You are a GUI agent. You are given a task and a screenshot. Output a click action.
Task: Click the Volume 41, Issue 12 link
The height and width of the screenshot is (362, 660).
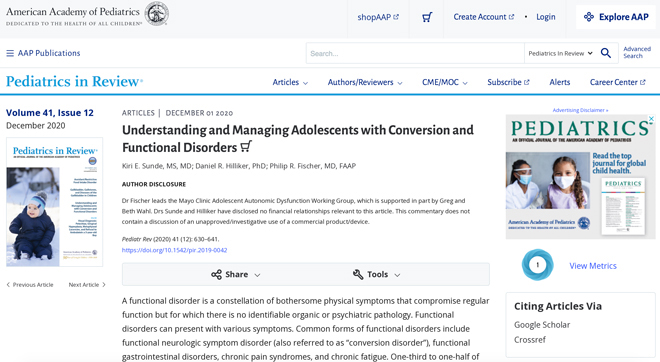(x=50, y=113)
